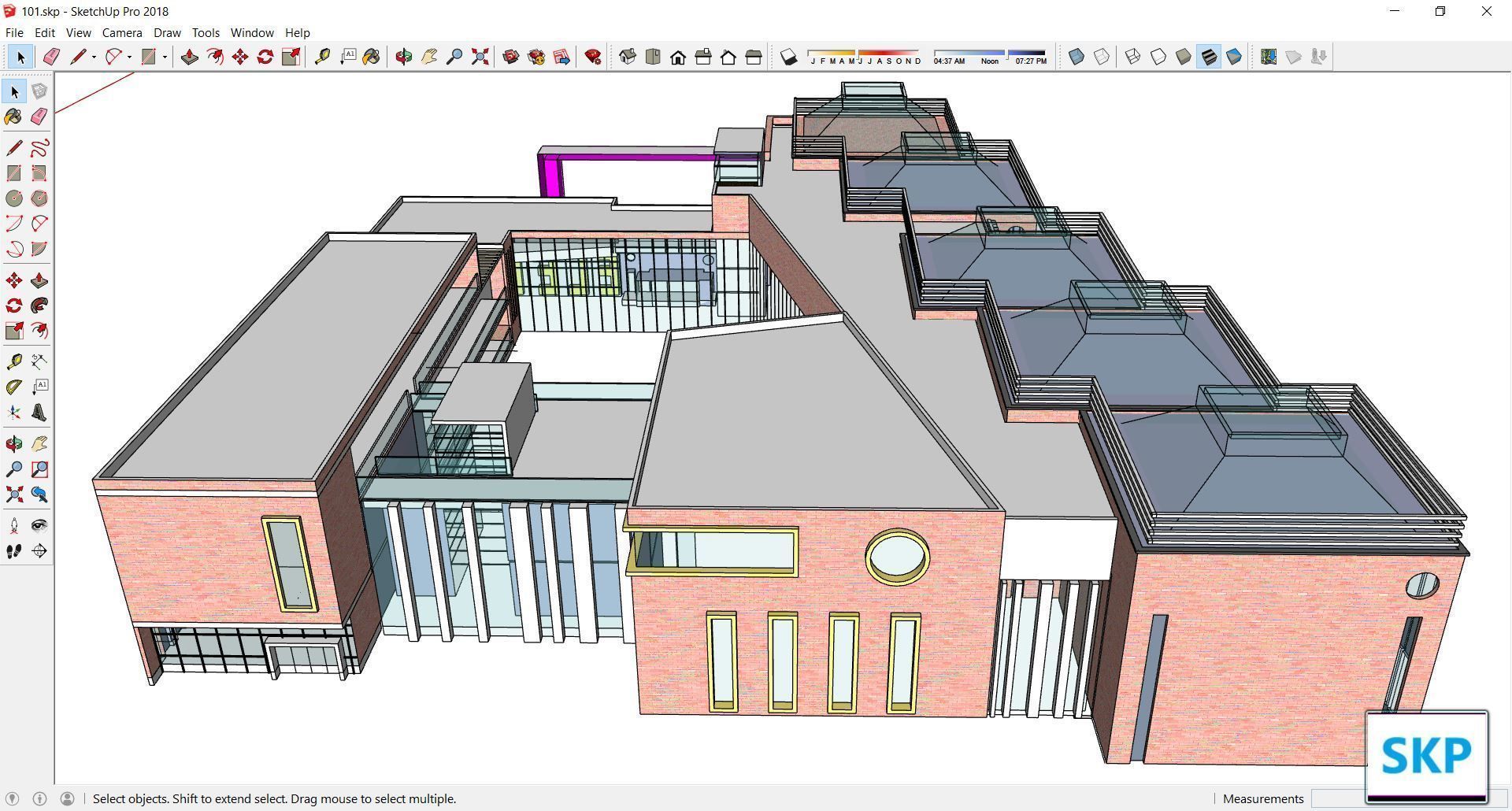The height and width of the screenshot is (811, 1512).
Task: Activate the Rotate tool in top toolbar
Action: [265, 57]
